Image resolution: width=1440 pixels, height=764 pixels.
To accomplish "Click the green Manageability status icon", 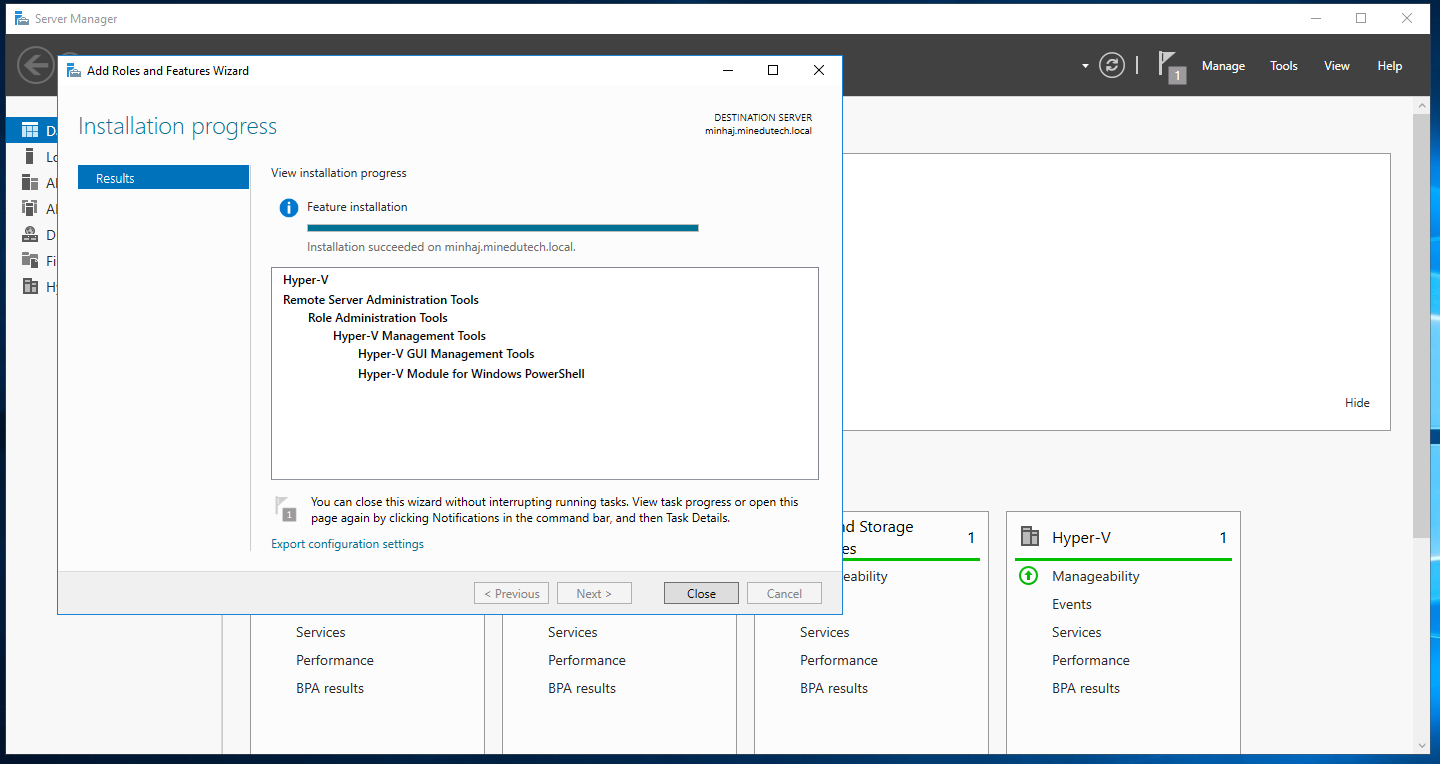I will [x=1028, y=576].
